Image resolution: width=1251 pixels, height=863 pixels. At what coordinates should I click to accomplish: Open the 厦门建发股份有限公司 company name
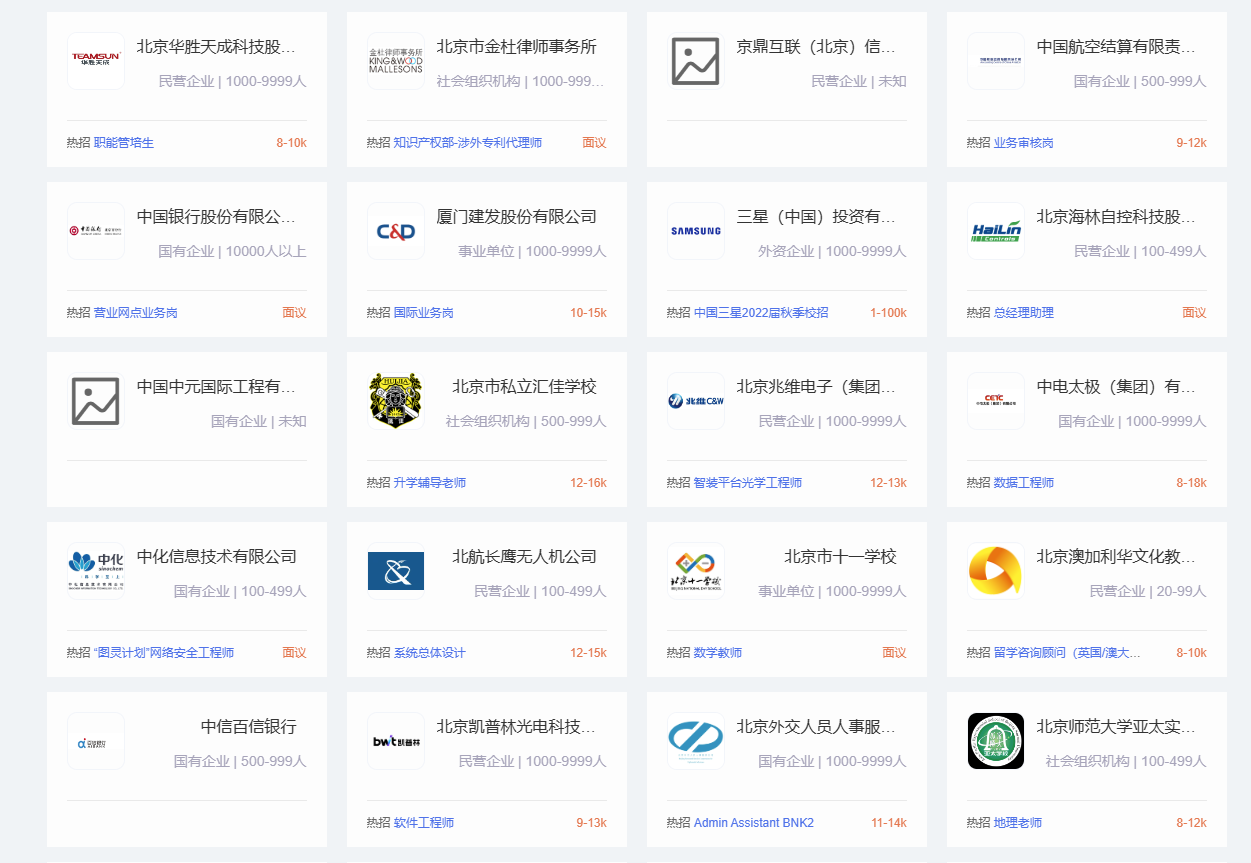click(516, 217)
